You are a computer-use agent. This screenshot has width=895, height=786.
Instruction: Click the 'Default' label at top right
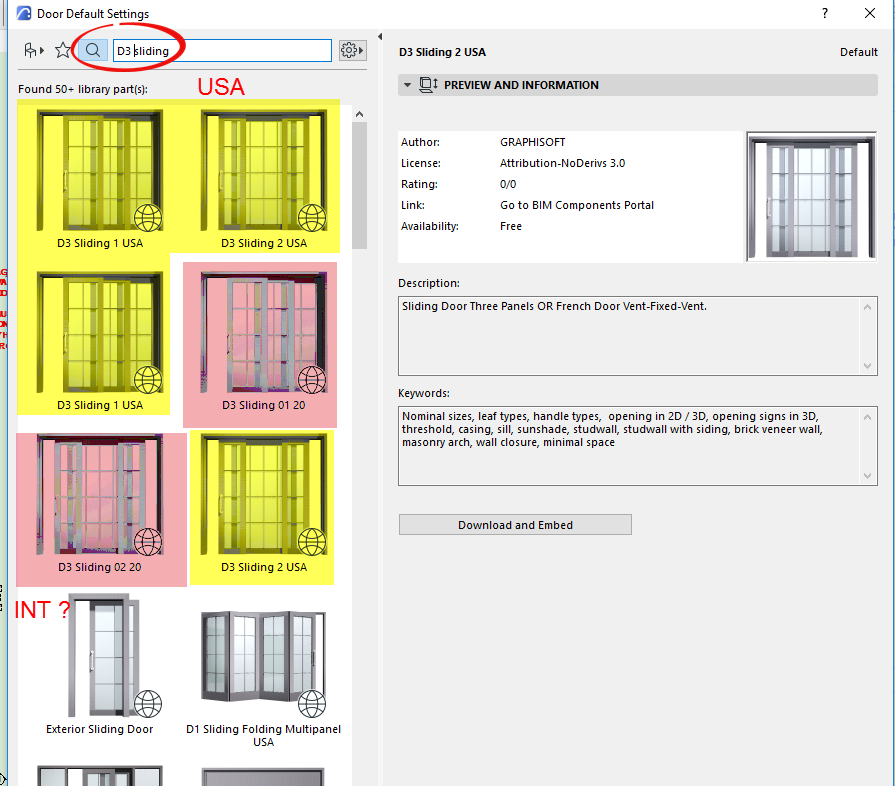858,52
